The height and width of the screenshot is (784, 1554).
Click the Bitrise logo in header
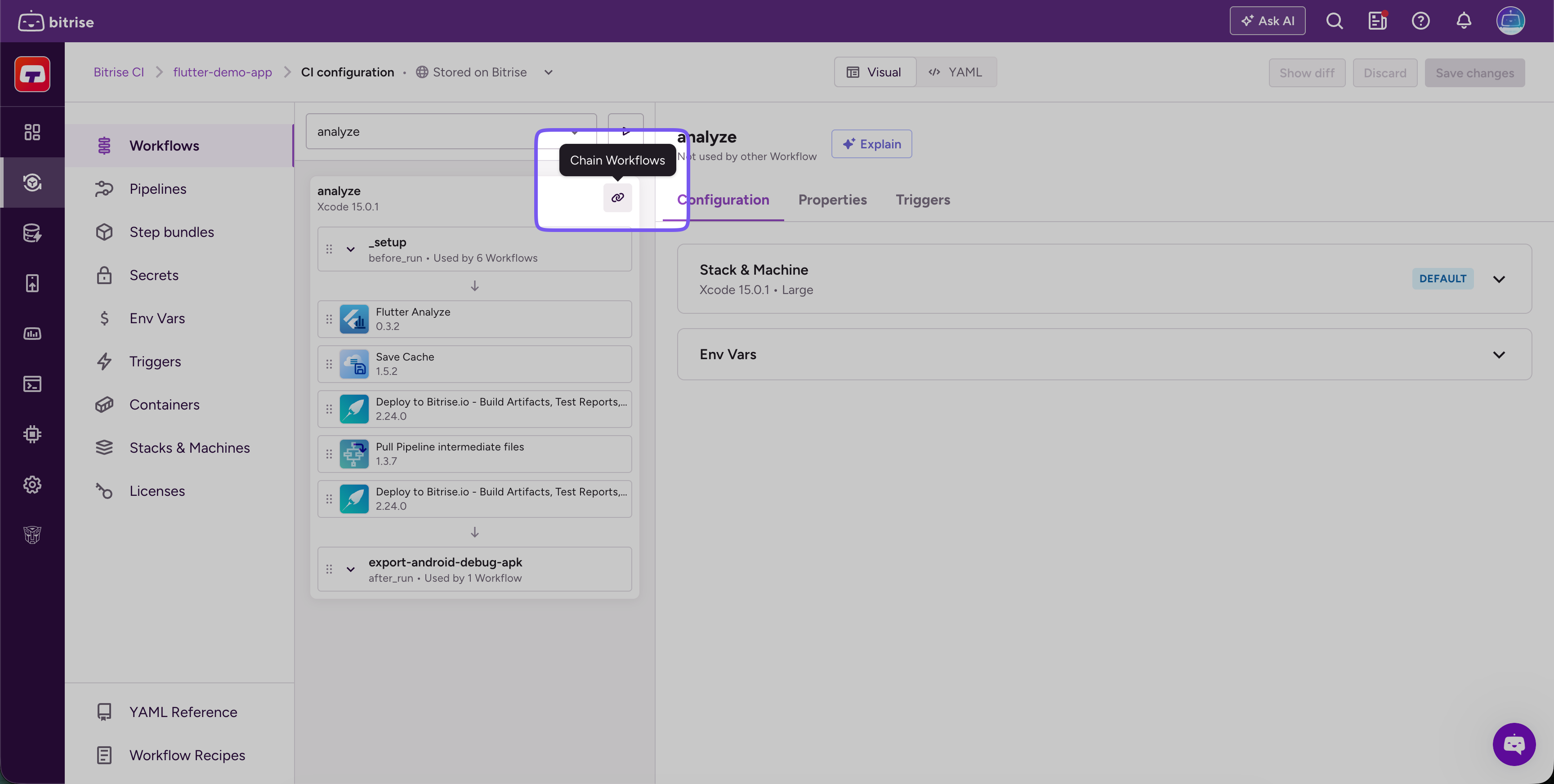click(x=55, y=22)
